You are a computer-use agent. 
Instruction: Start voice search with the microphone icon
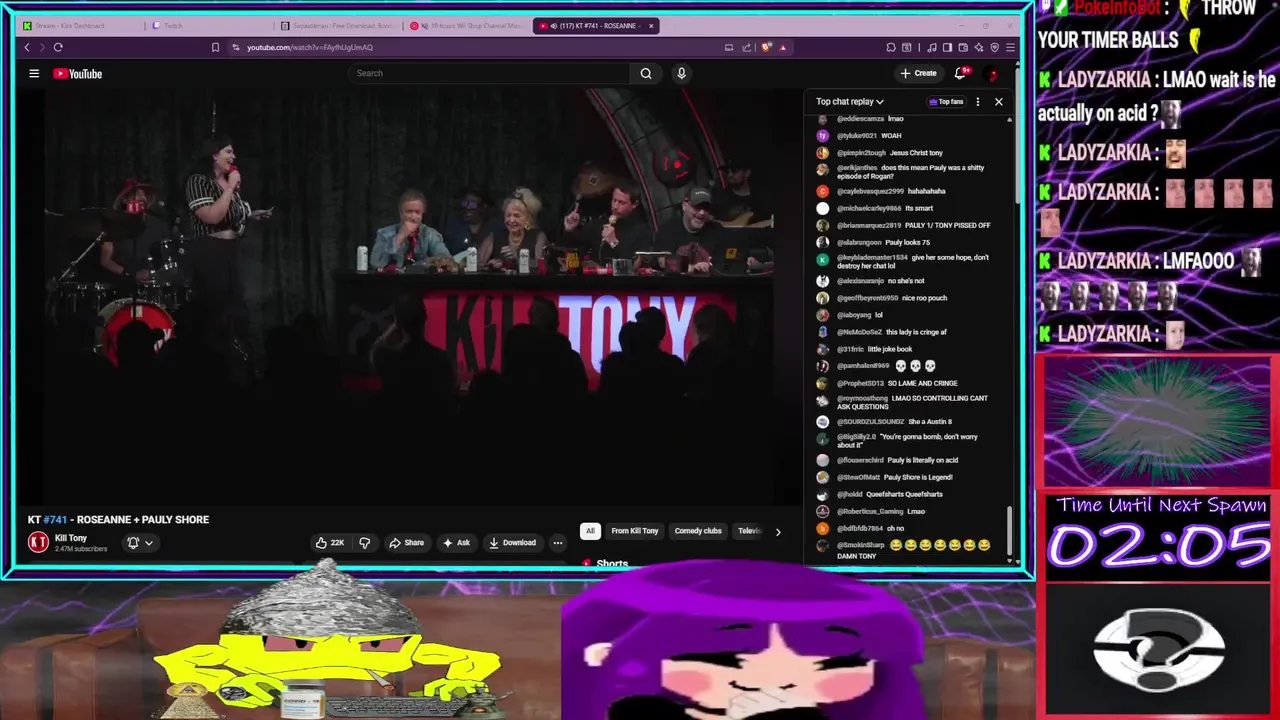pyautogui.click(x=681, y=73)
